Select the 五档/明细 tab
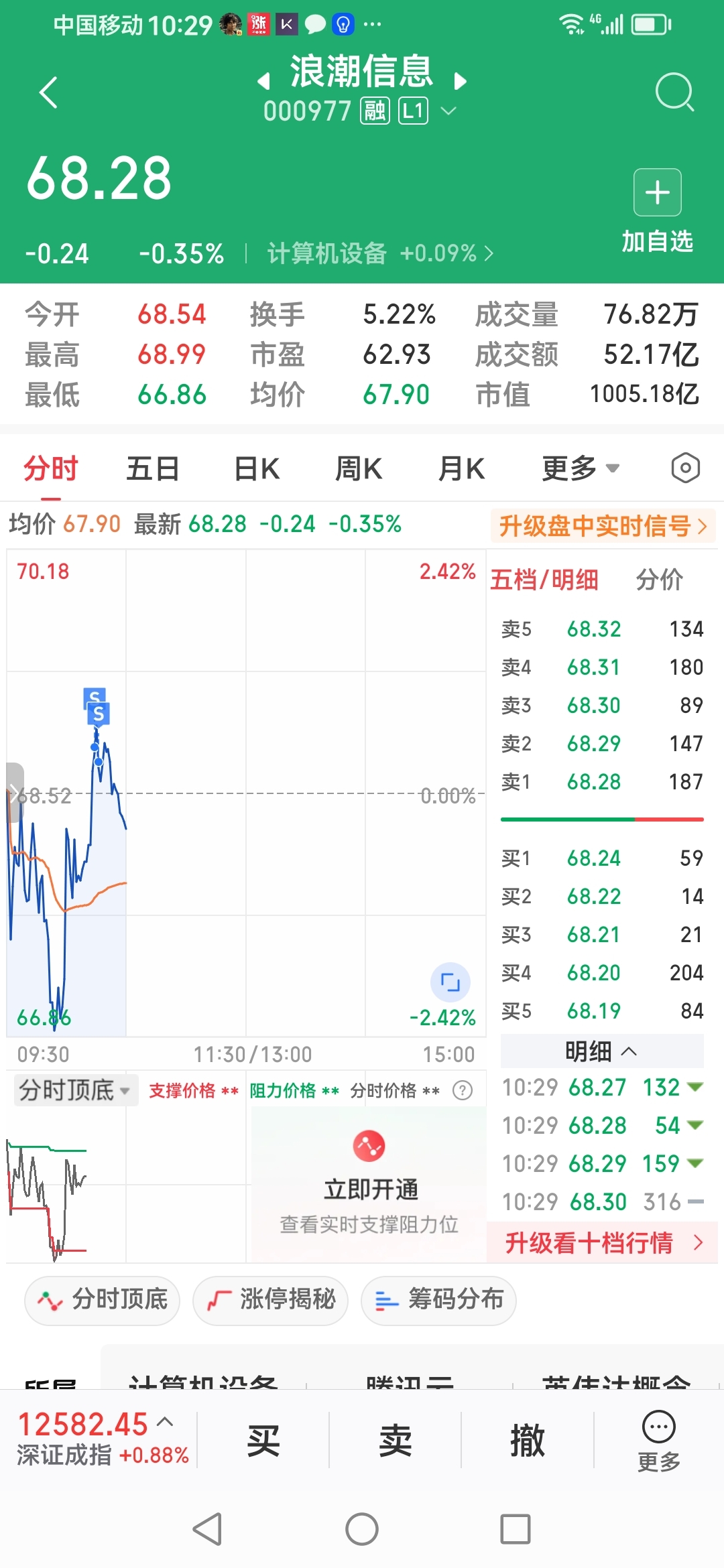Screen dimensions: 724x1568 click(544, 580)
